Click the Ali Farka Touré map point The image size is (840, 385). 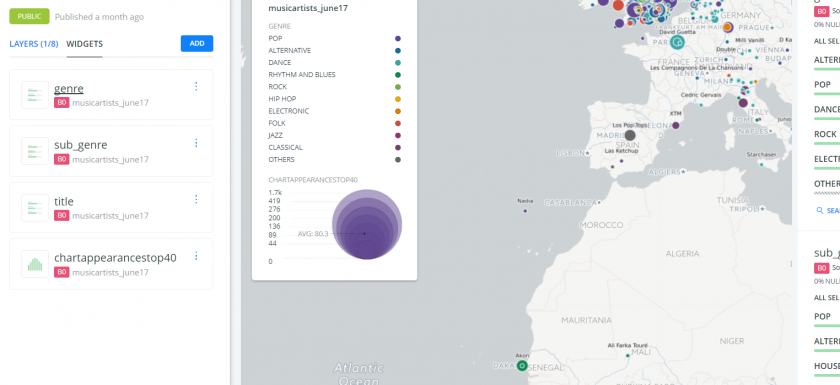point(628,356)
